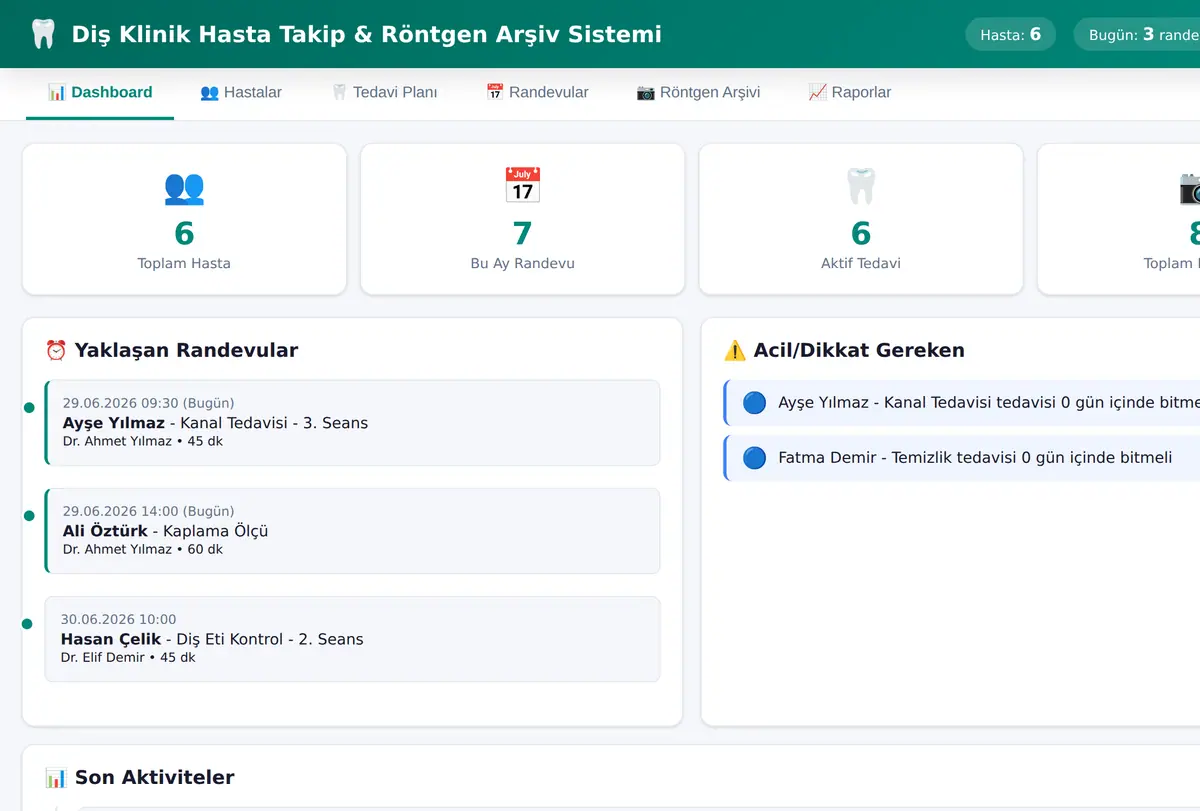This screenshot has width=1200, height=811.
Task: Click the alarm clock icon beside Yaklaşan Randevular
Action: pyautogui.click(x=56, y=350)
